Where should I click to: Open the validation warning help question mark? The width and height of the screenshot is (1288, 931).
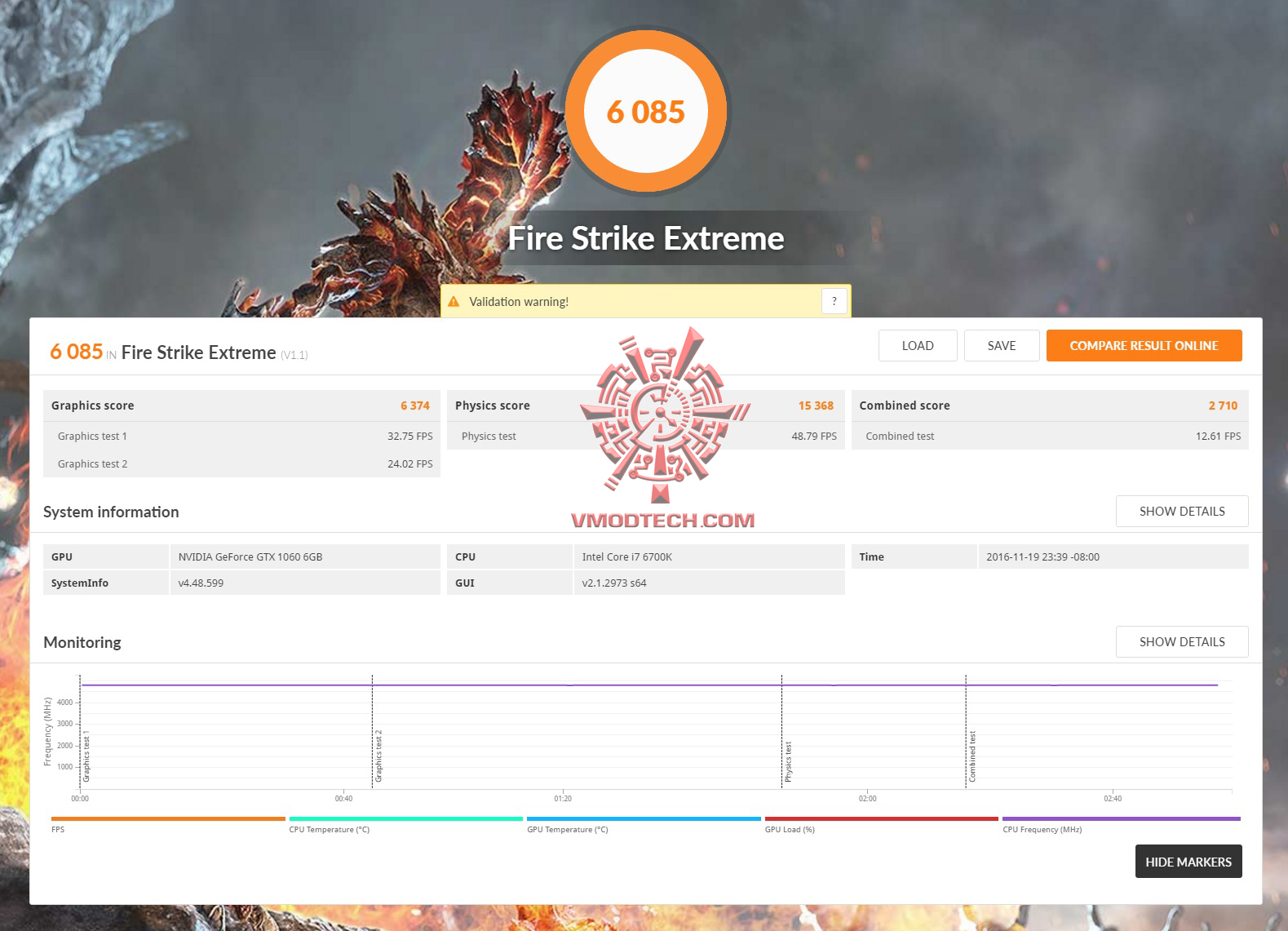tap(834, 301)
